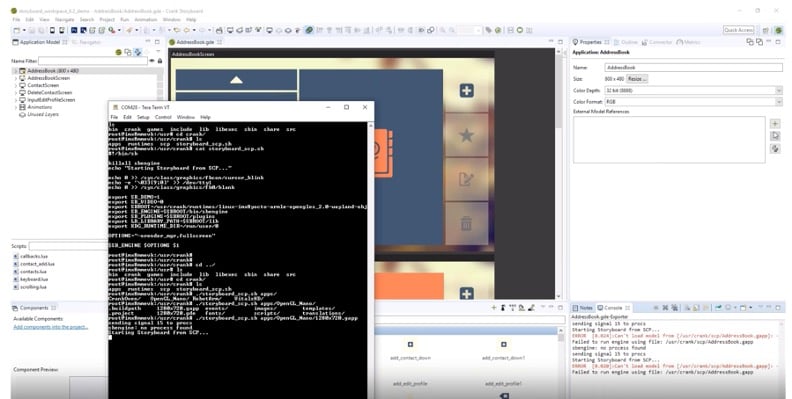This screenshot has width=792, height=399.
Task: Click the Name Filter input field
Action: click(x=93, y=61)
